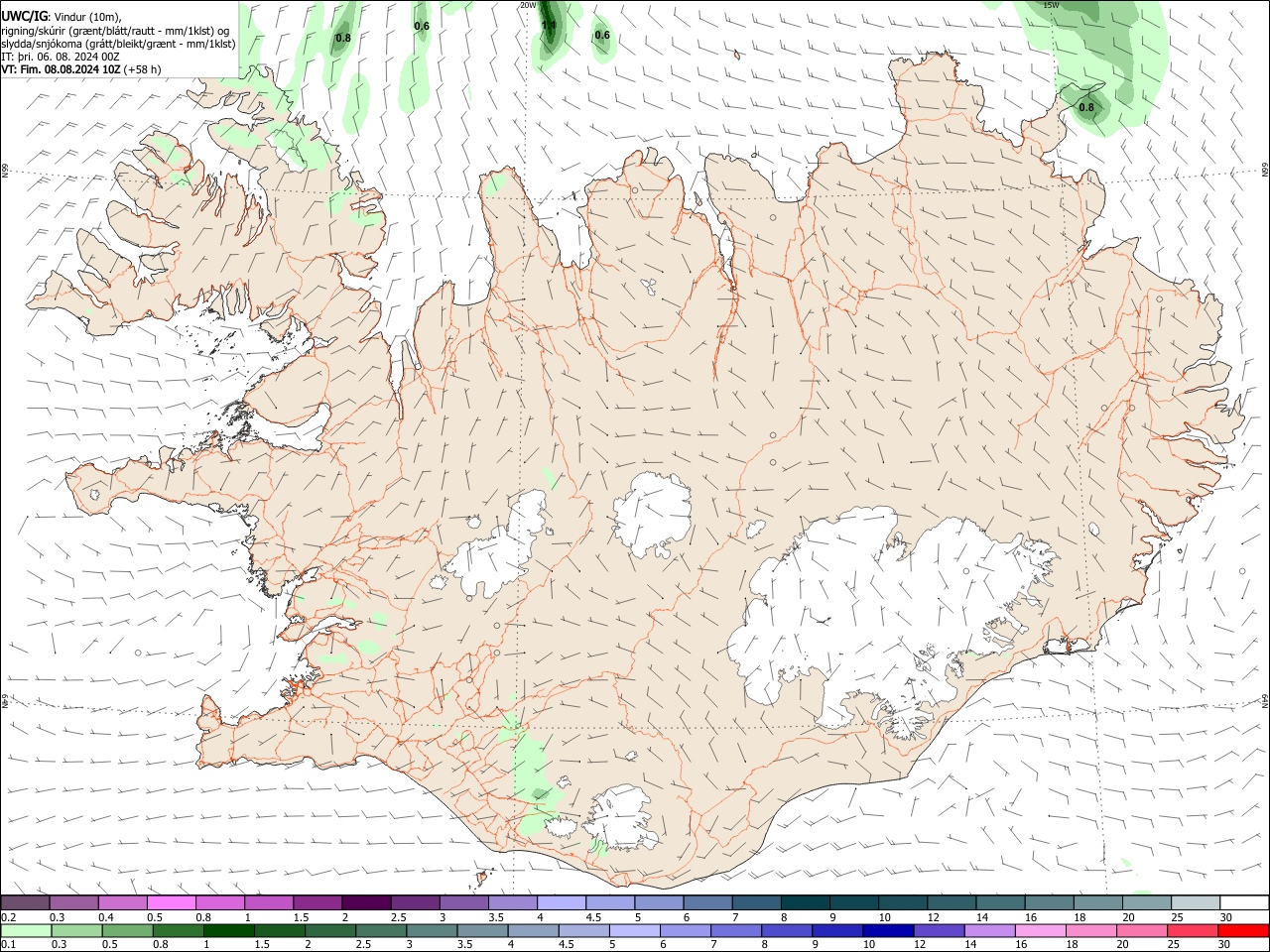The image size is (1270, 952).
Task: Select the pale green 0.1–0.3 rain swatch
Action: click(25, 931)
